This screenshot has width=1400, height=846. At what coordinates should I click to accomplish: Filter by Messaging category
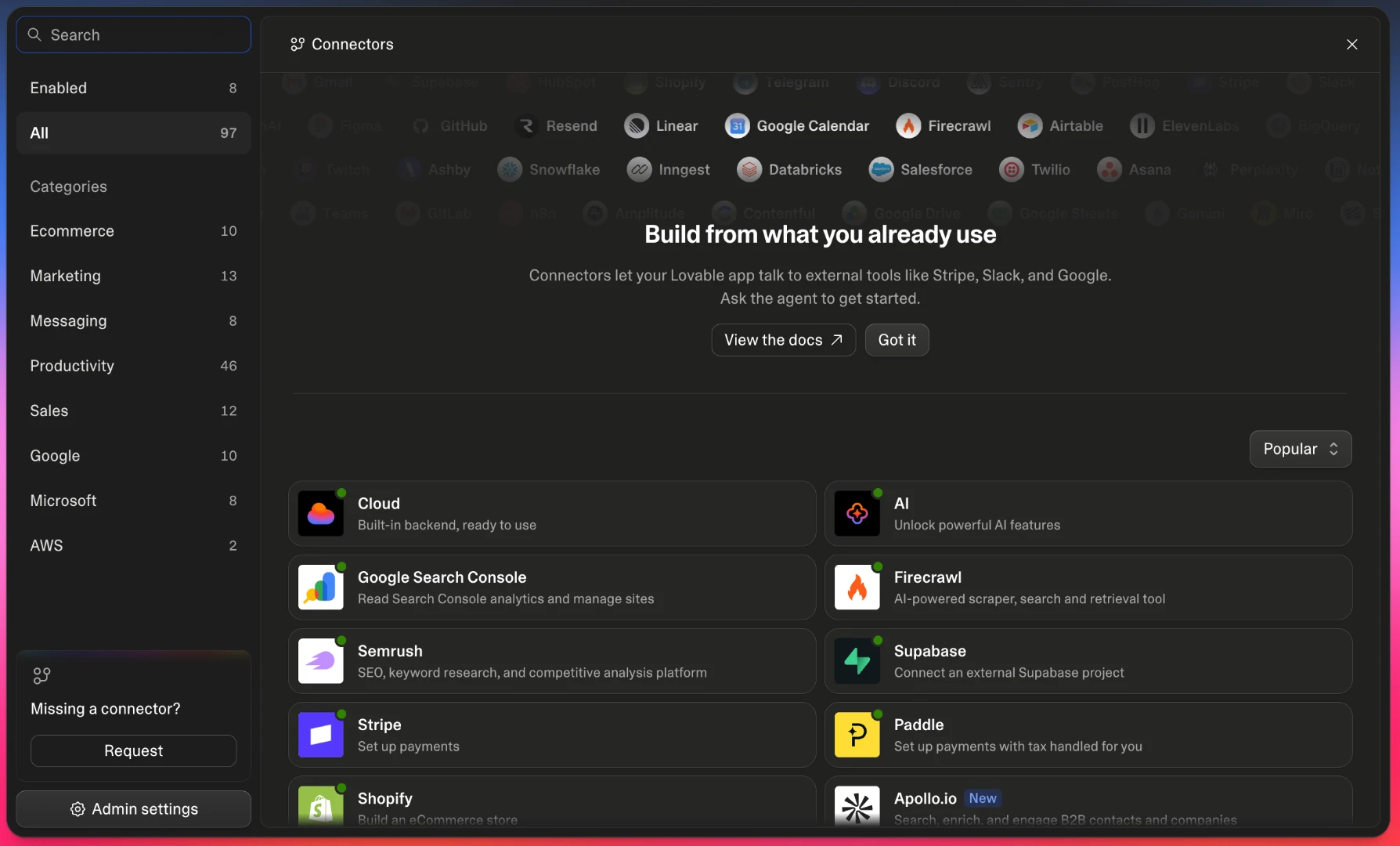point(133,321)
